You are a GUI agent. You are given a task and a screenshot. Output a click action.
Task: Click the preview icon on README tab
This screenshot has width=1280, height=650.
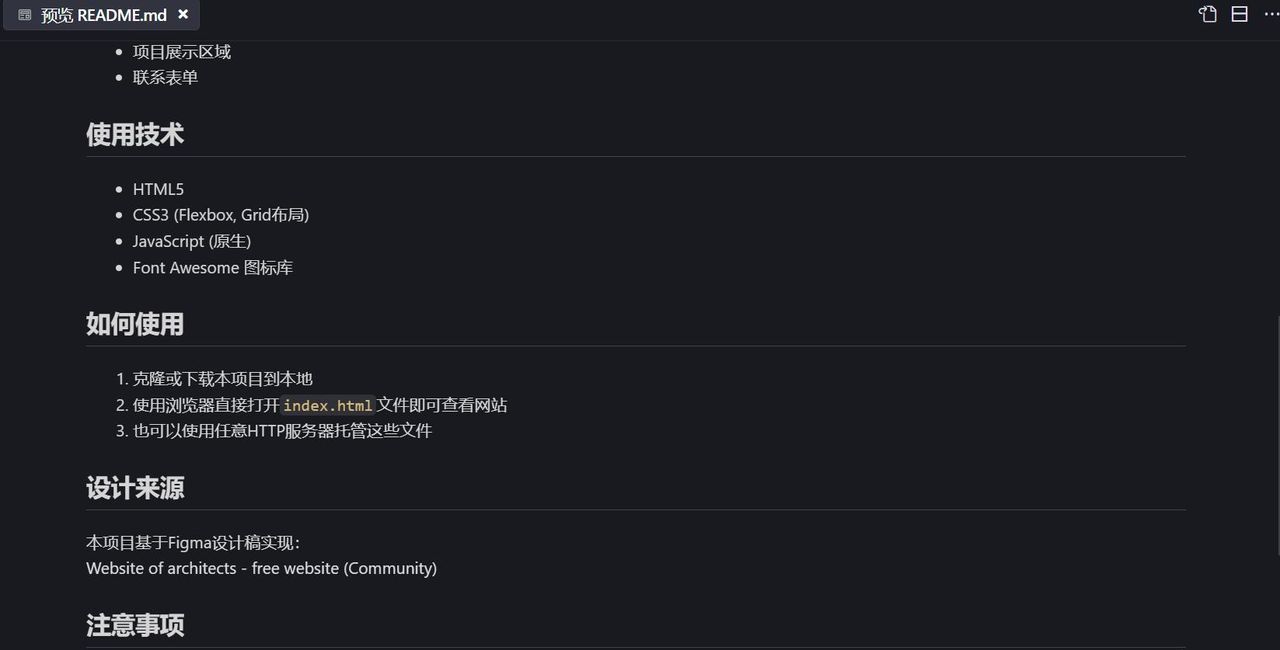25,16
